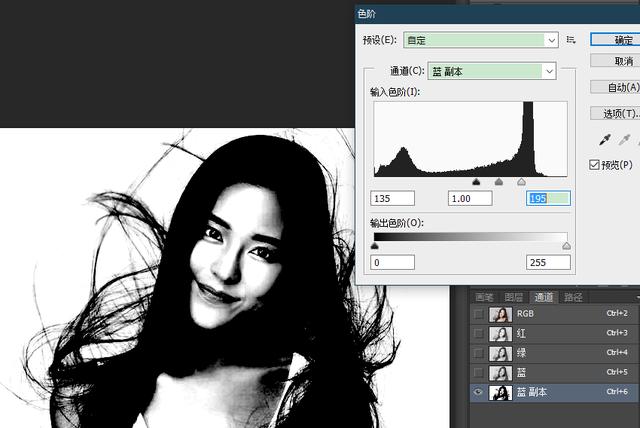The width and height of the screenshot is (640, 428).
Task: Hide the 蓝 副本 channel eye icon
Action: coord(478,393)
